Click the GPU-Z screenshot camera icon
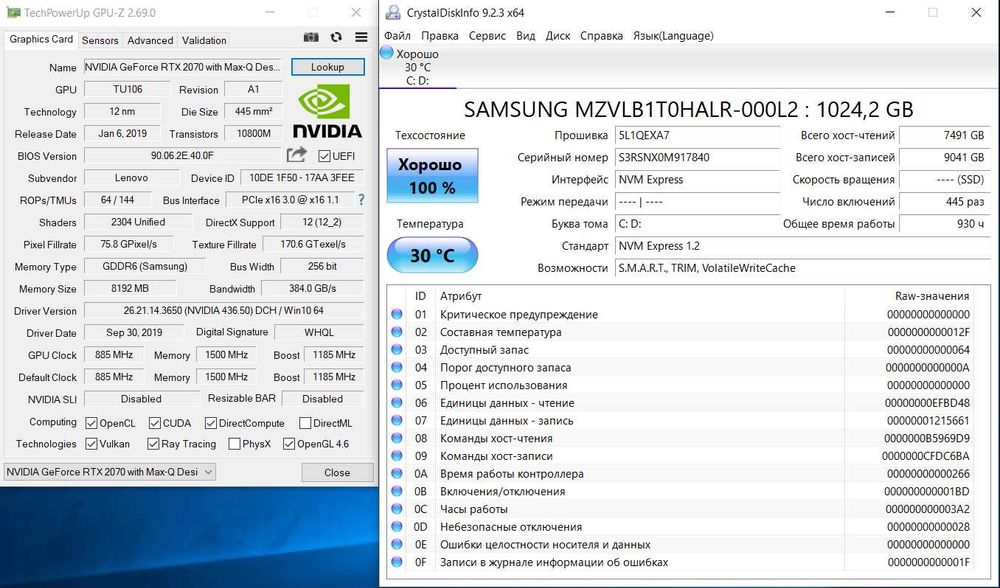This screenshot has height=588, width=1000. coord(311,38)
